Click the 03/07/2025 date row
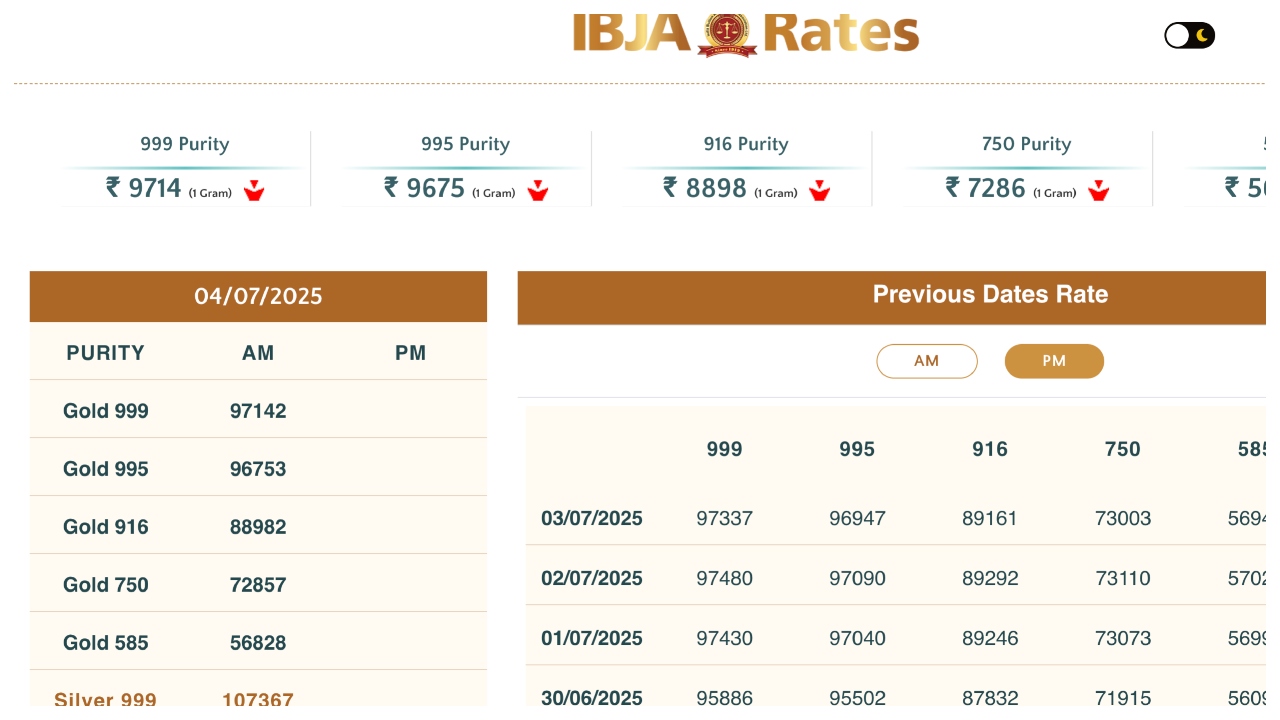This screenshot has width=1280, height=720. point(592,518)
